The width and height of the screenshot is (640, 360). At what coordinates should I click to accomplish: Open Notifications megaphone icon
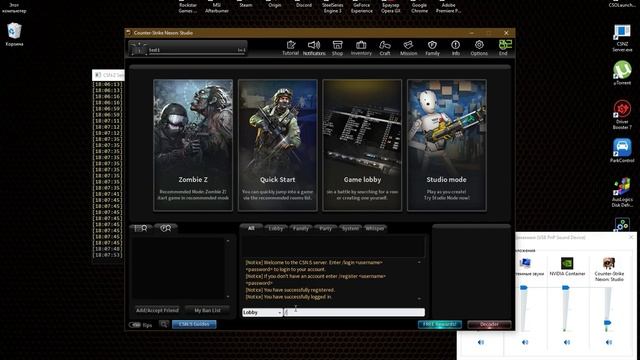point(314,48)
